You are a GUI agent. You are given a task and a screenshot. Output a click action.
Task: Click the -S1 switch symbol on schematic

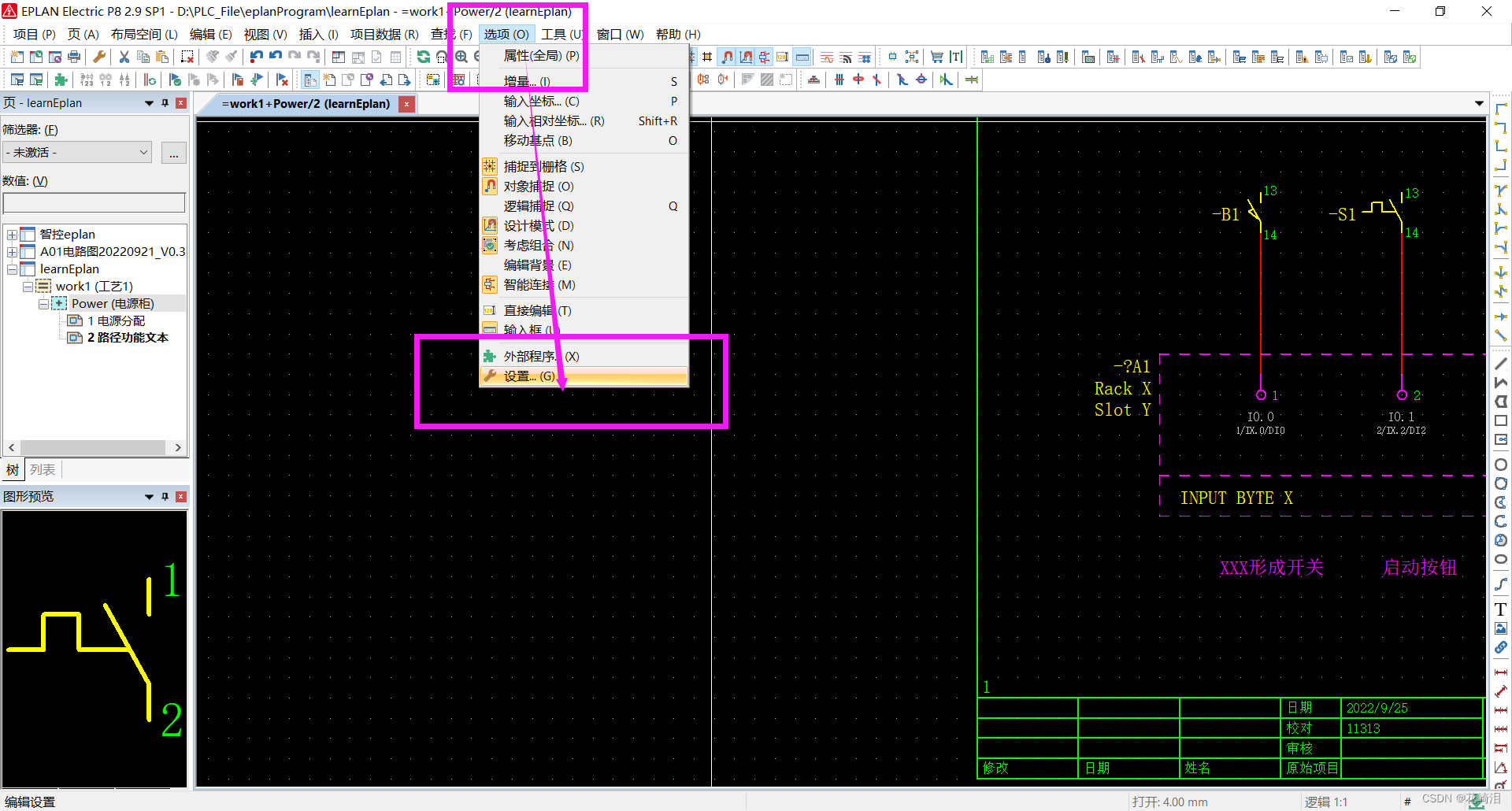[x=1384, y=213]
